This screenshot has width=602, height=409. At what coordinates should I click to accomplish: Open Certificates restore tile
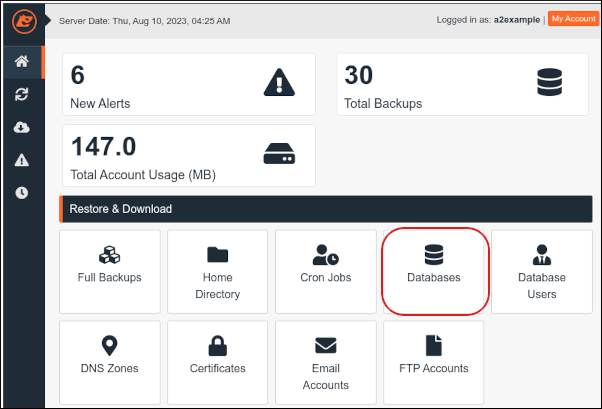click(x=217, y=362)
